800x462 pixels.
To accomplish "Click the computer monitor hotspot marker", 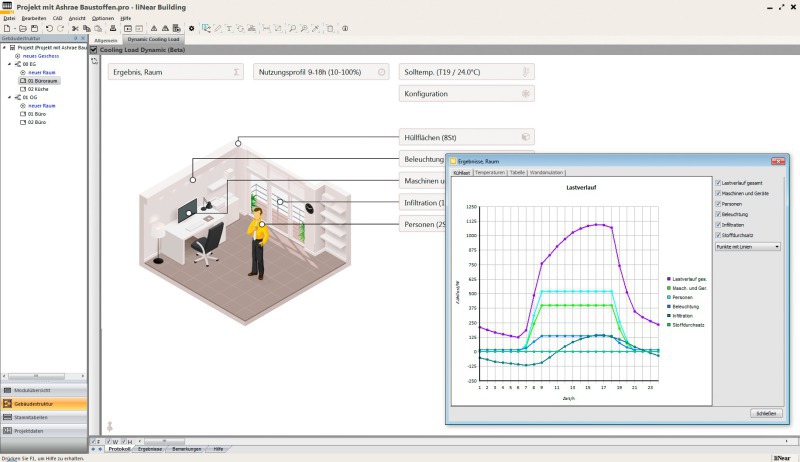I will pyautogui.click(x=189, y=213).
